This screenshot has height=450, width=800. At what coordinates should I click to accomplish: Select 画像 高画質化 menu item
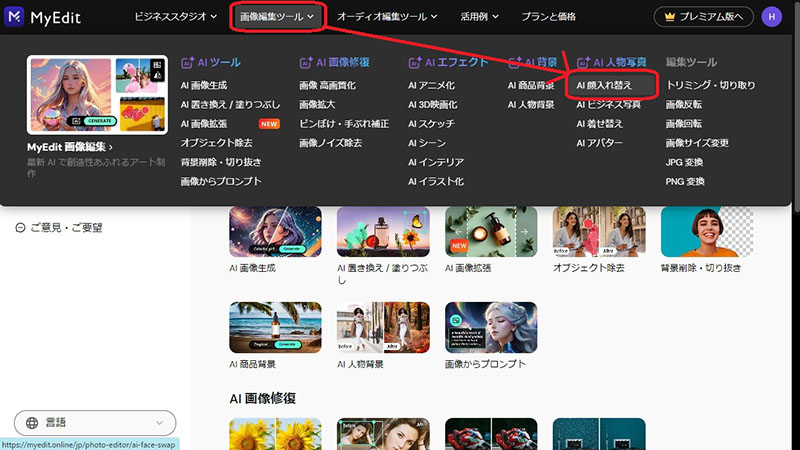tap(327, 85)
